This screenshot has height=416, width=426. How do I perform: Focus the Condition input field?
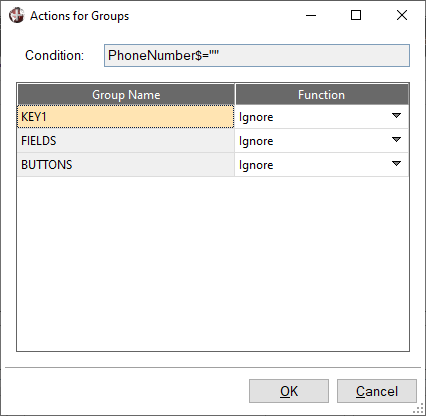point(257,55)
